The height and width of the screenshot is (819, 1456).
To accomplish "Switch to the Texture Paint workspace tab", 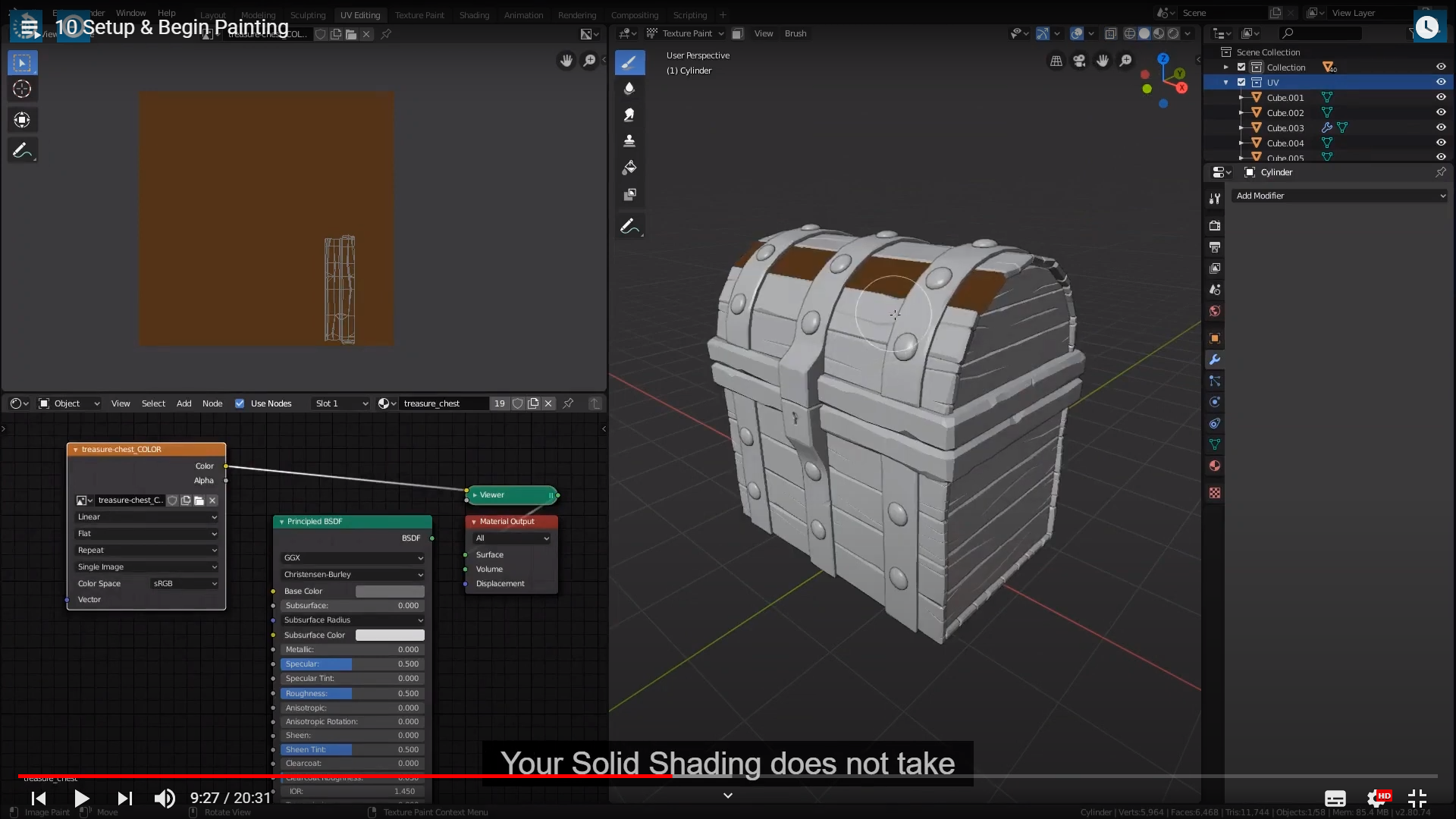I will pos(419,15).
